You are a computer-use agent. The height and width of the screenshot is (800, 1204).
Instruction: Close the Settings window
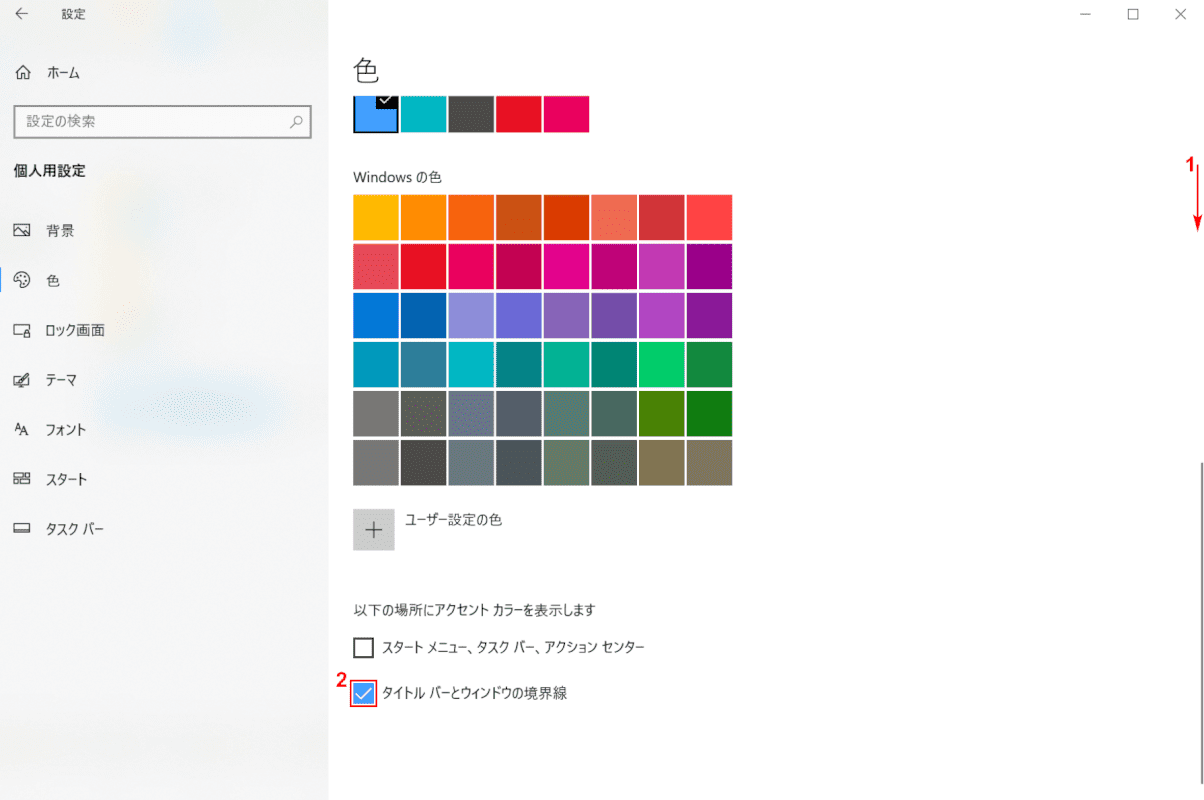click(x=1180, y=14)
